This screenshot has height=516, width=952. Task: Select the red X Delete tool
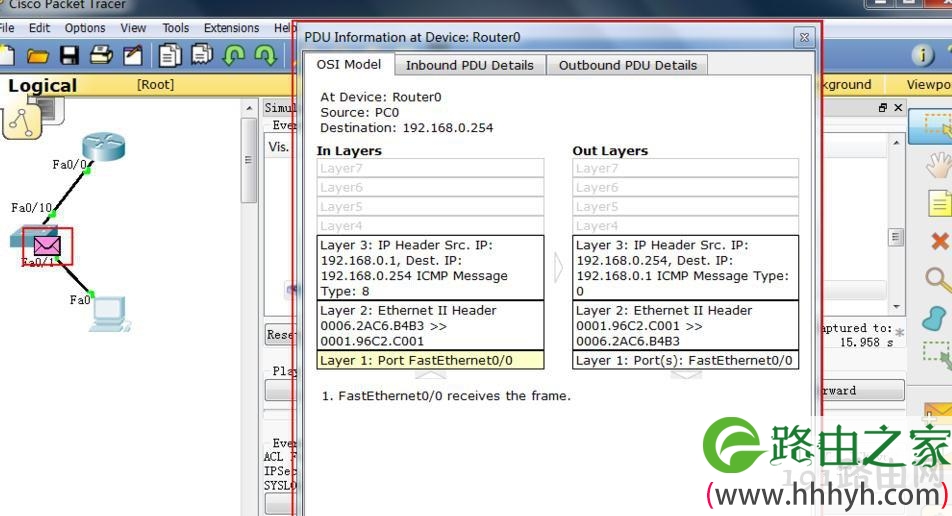(x=939, y=241)
